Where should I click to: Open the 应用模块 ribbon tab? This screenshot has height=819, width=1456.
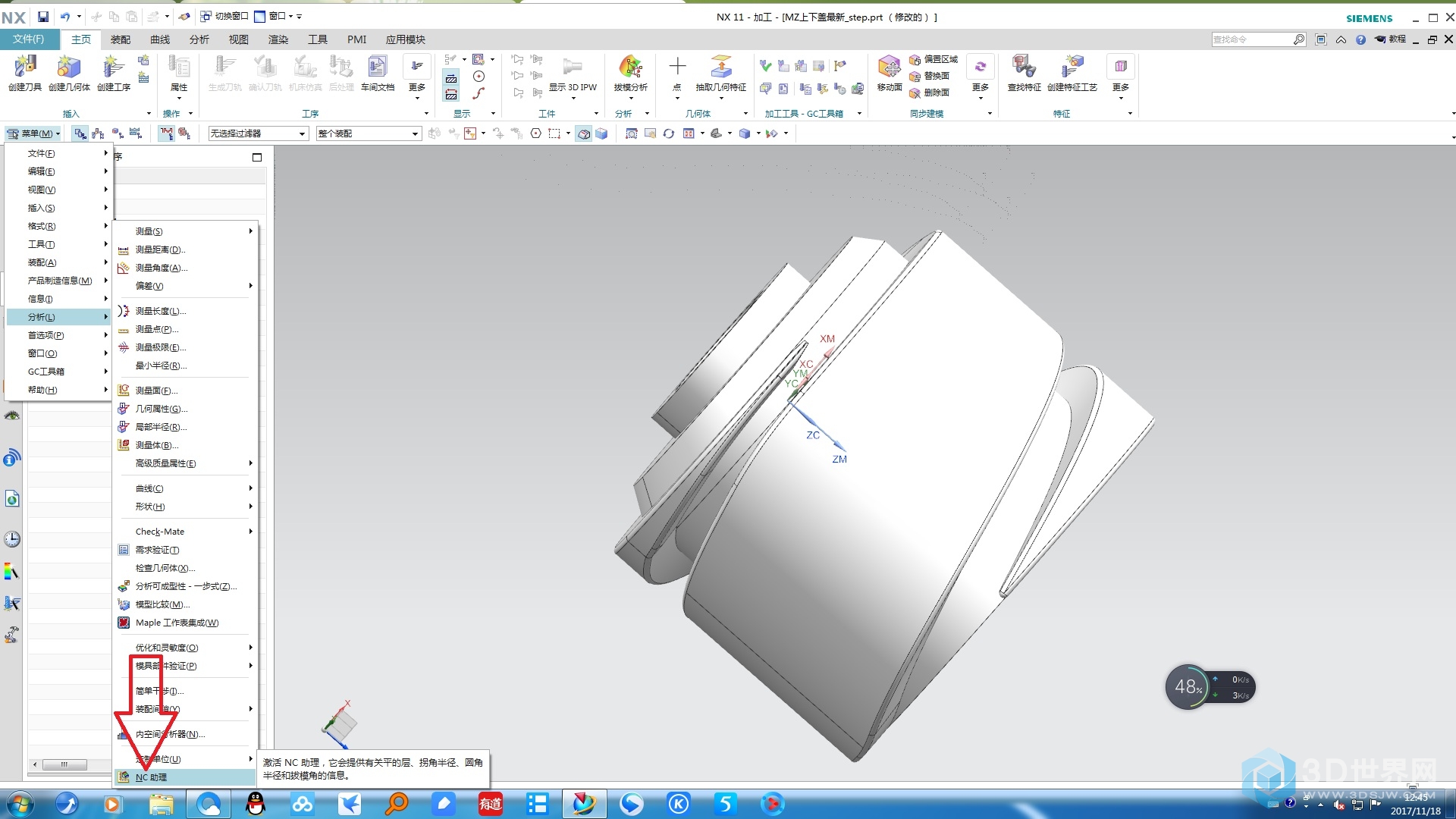click(x=406, y=39)
